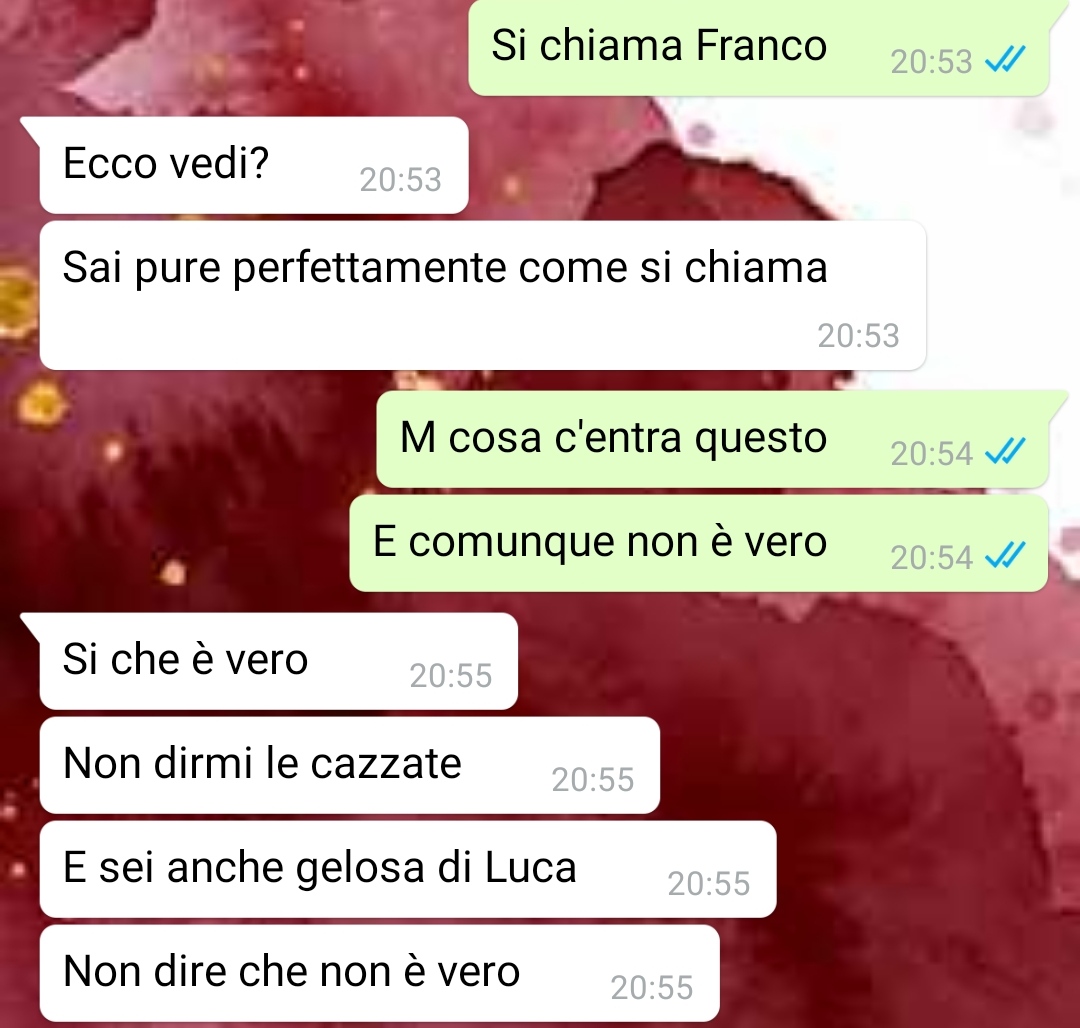Select the 'Ecco vedi?' message

point(254,165)
